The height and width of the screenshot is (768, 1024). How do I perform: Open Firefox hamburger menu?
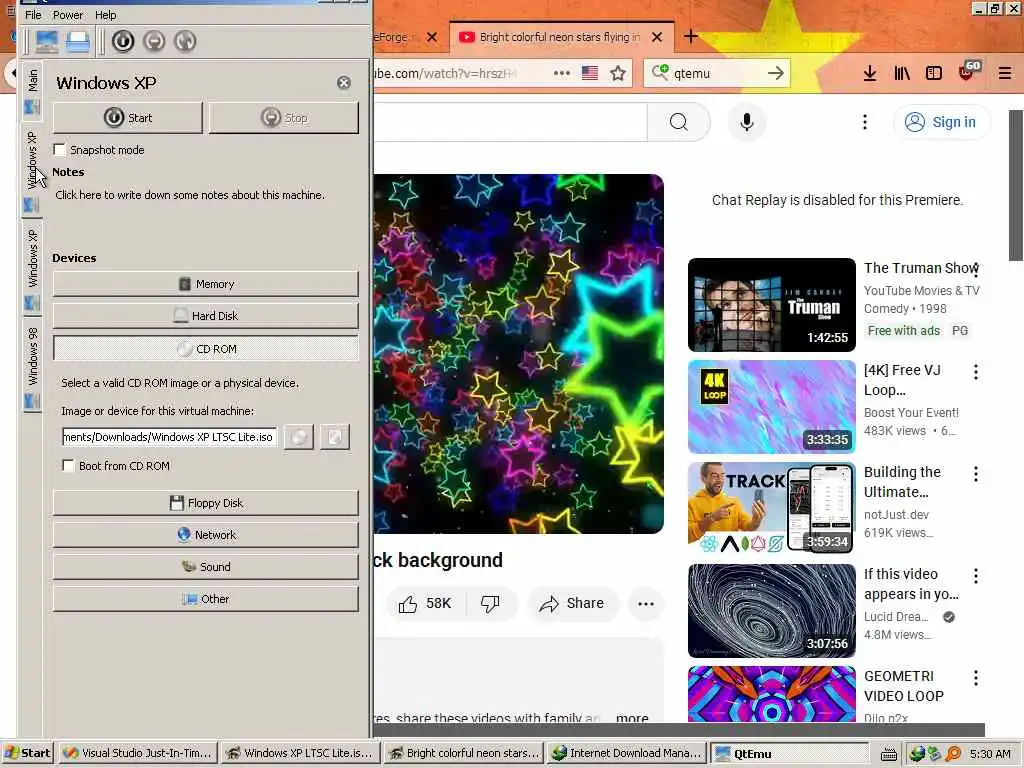coord(1005,73)
